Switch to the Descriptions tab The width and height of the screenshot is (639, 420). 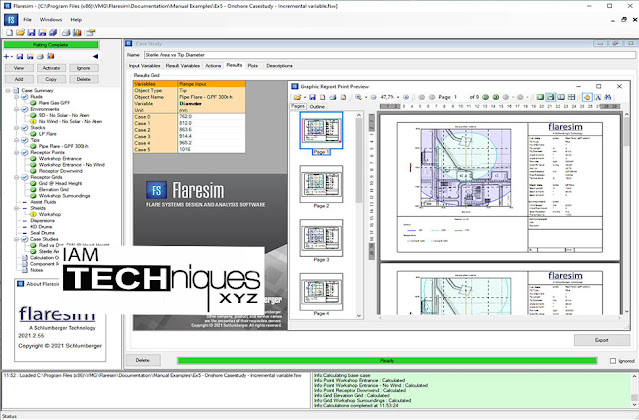tap(280, 66)
